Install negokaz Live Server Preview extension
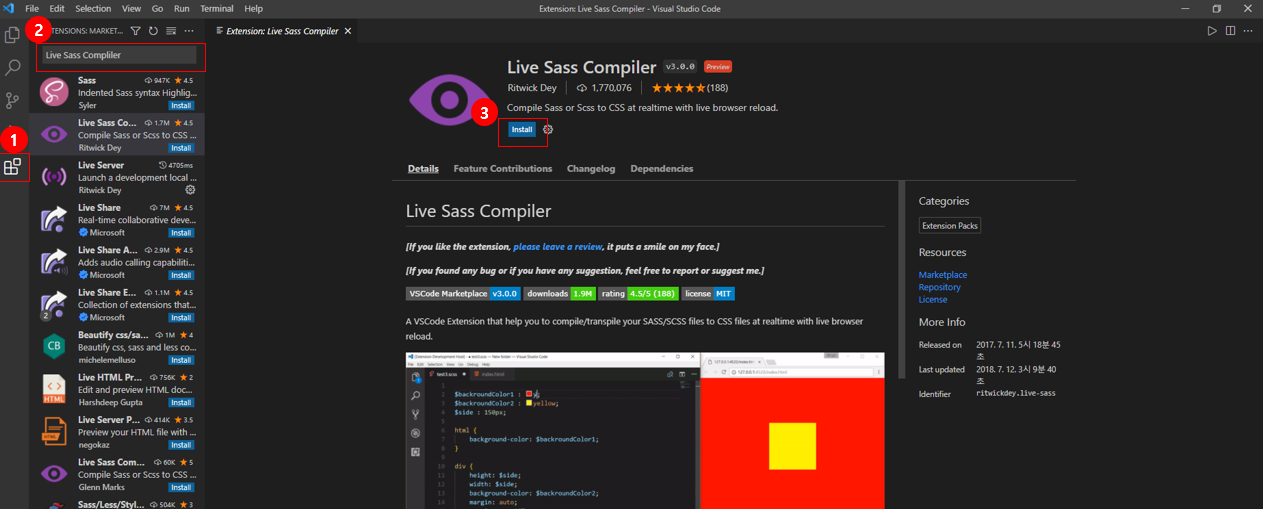 pyautogui.click(x=181, y=445)
